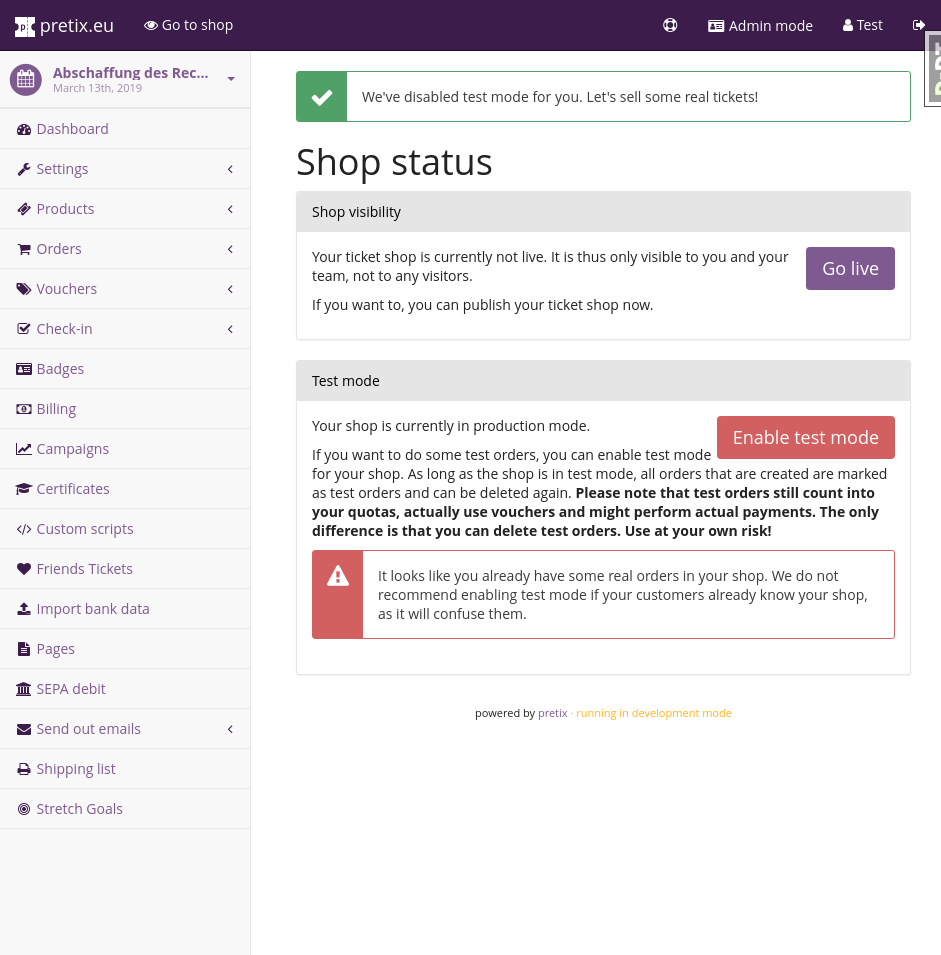Open Shipping list in the sidebar
The image size is (941, 955).
[125, 769]
